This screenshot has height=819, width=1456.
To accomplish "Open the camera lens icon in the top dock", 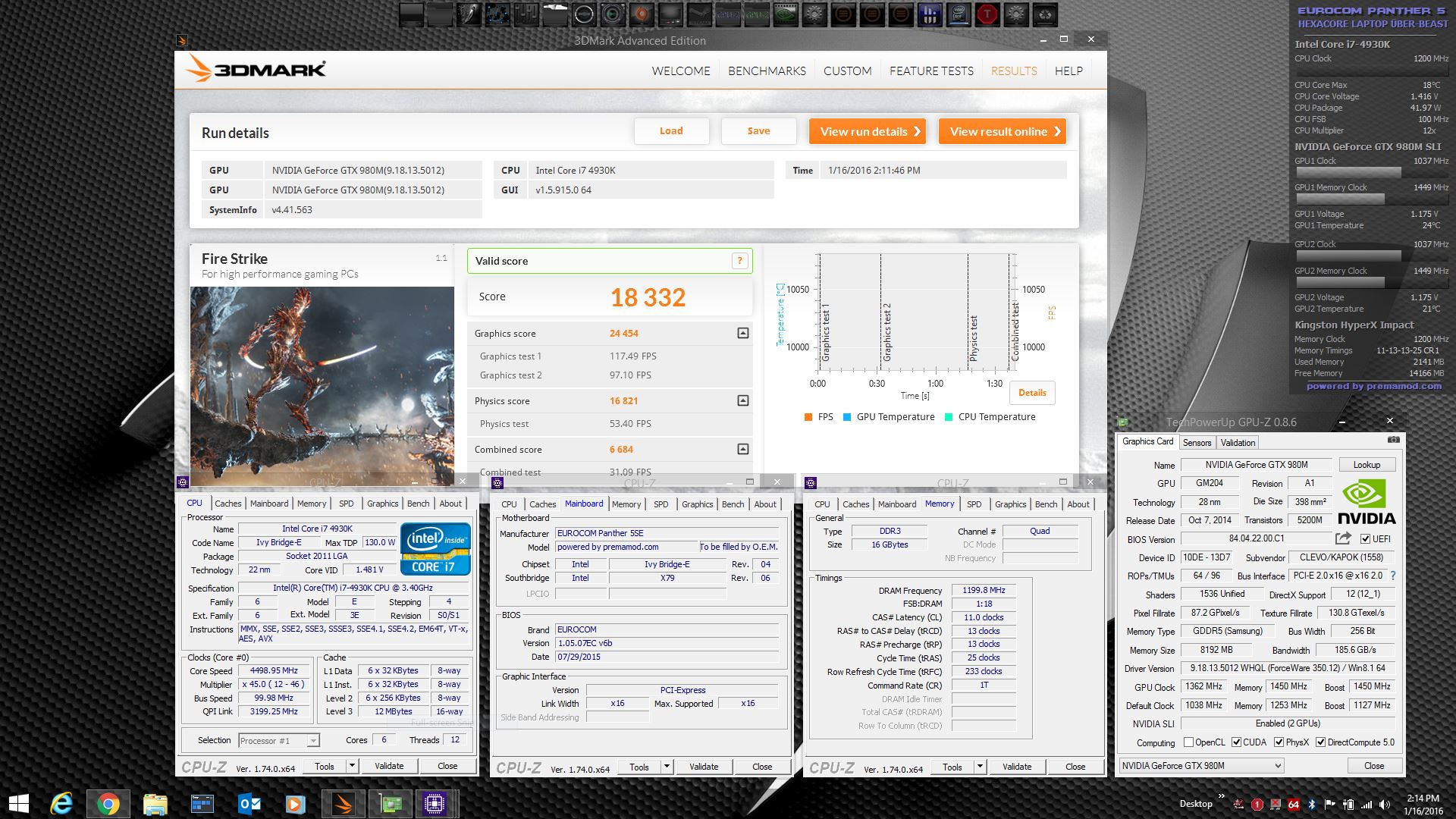I will tap(613, 14).
